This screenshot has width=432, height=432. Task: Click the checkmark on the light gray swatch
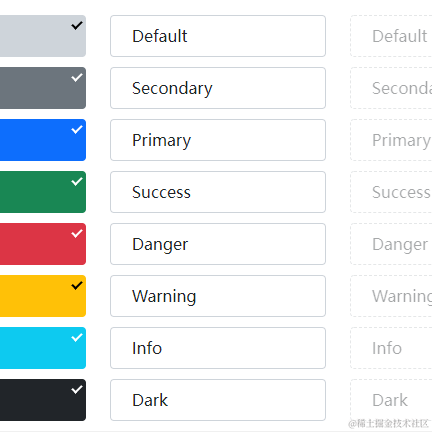pyautogui.click(x=77, y=26)
